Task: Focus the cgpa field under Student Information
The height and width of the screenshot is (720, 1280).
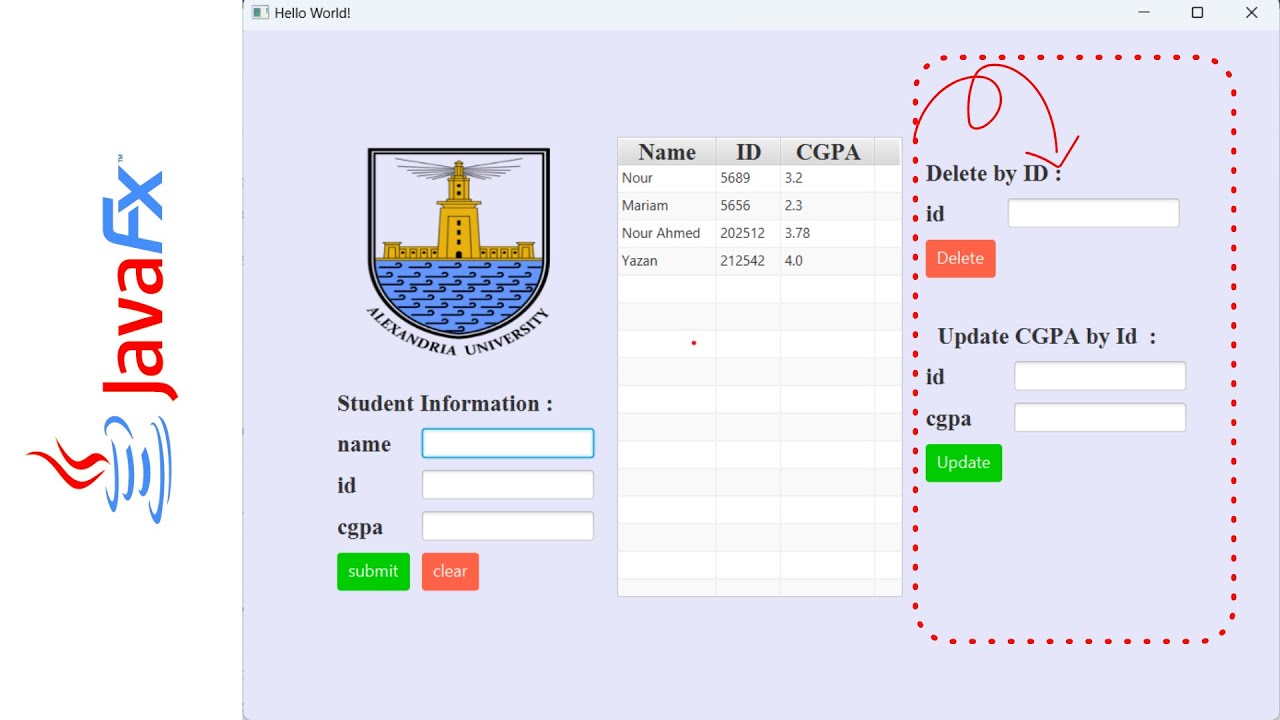Action: [508, 526]
